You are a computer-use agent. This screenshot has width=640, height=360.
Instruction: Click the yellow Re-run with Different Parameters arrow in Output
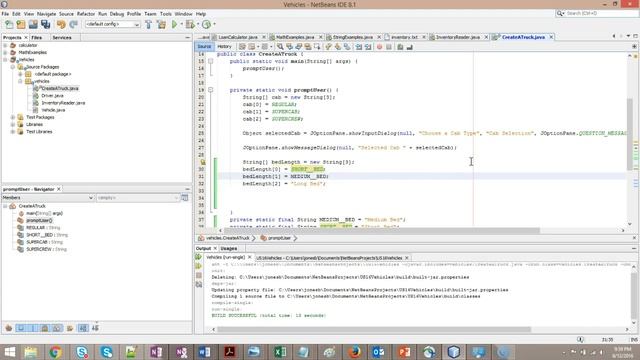(x=198, y=266)
